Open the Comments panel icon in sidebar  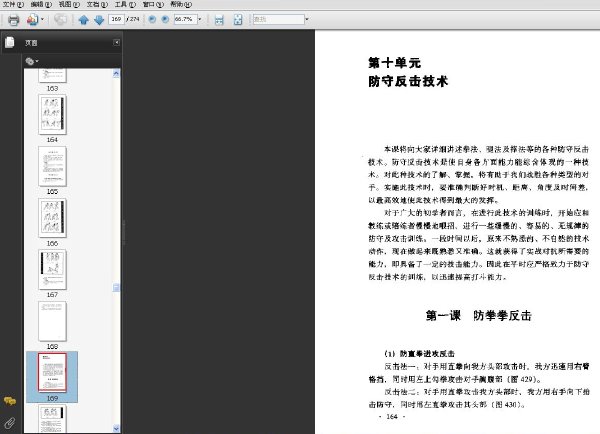tap(10, 401)
